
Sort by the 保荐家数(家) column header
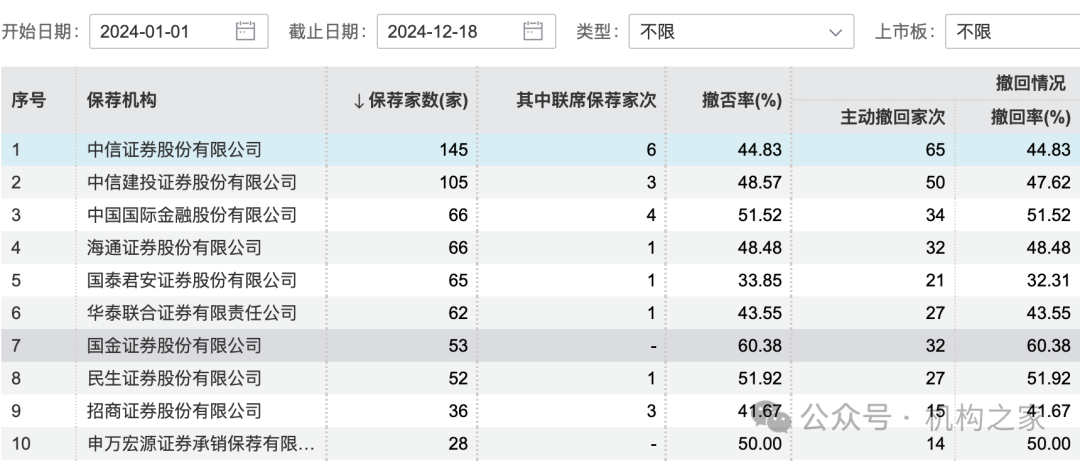410,101
